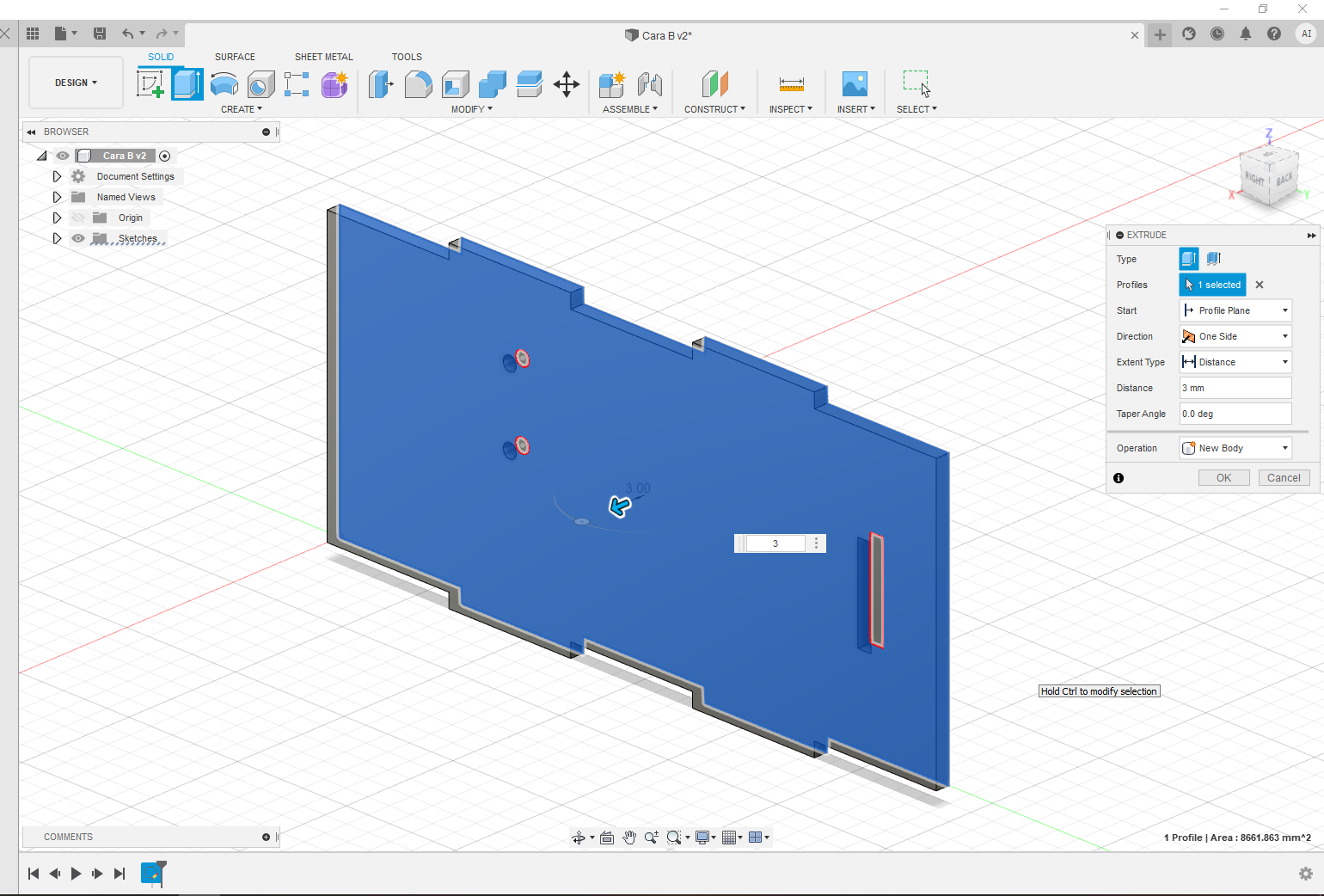Click the Insert image icon
Image resolution: width=1324 pixels, height=896 pixels.
[855, 84]
